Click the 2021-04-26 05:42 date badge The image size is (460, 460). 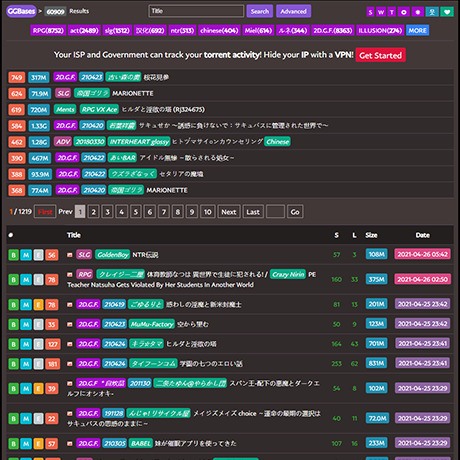click(423, 254)
